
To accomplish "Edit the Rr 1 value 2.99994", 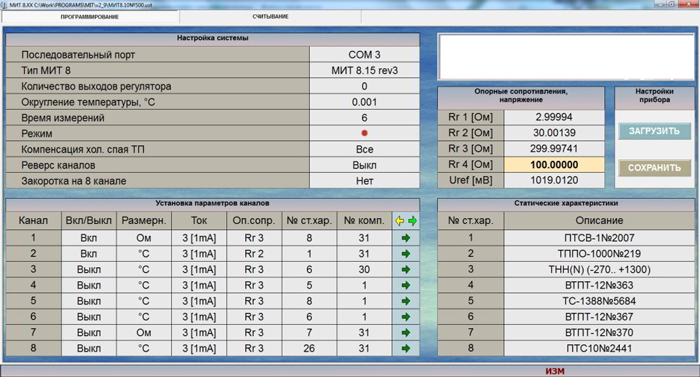I will [554, 117].
